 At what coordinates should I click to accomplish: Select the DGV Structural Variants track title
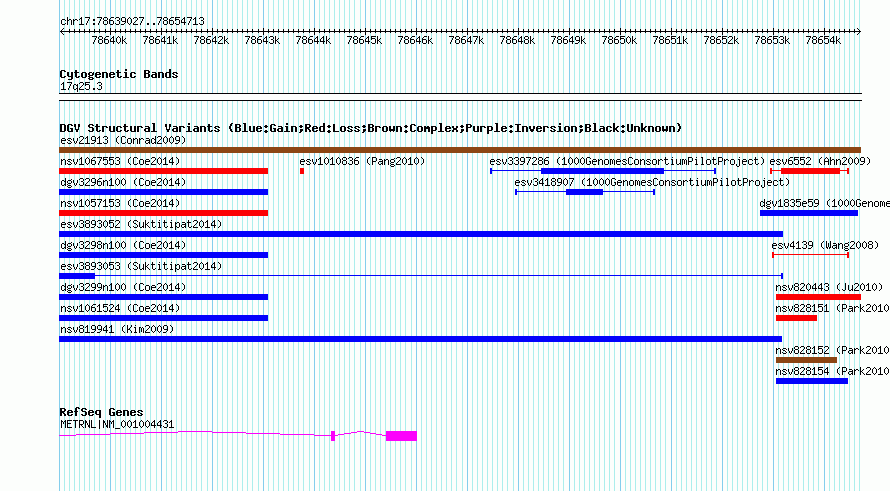[x=371, y=128]
